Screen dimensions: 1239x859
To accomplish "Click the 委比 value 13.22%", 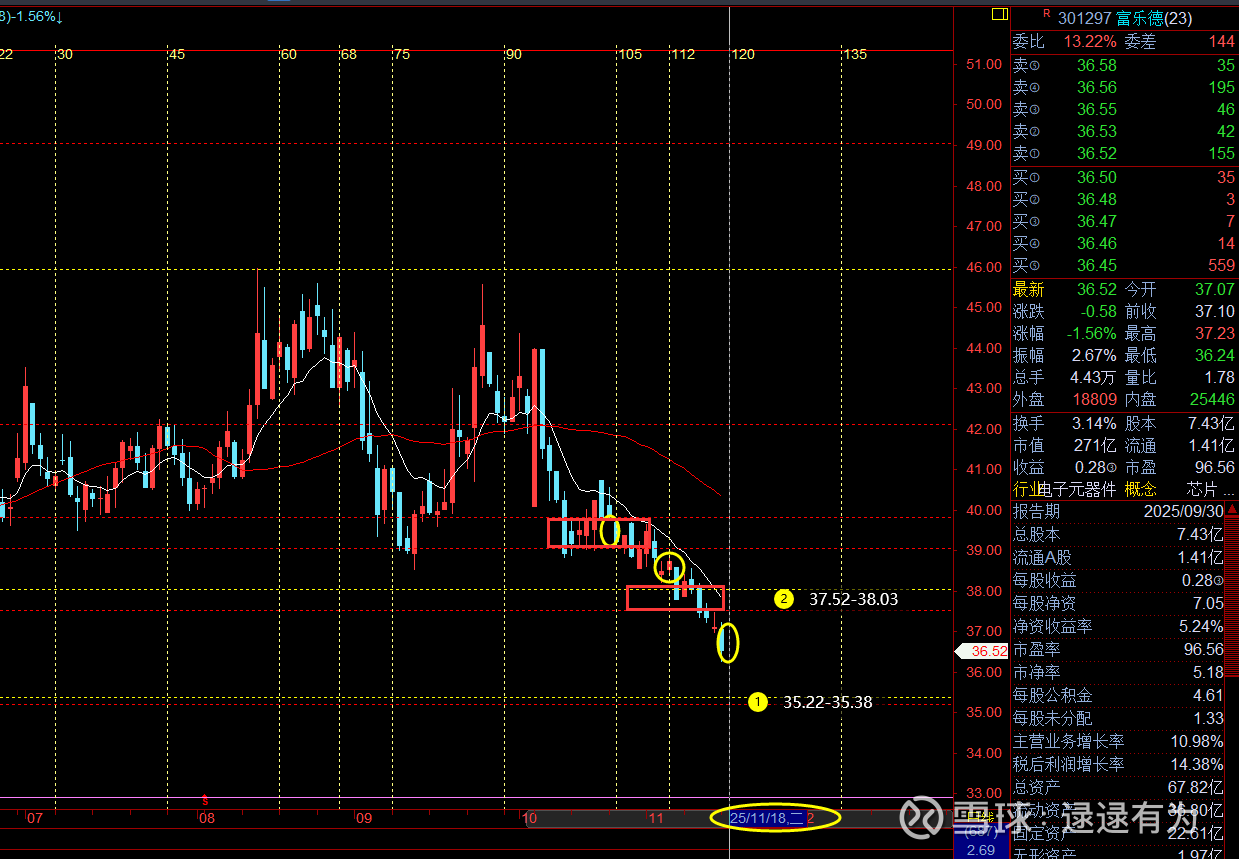I will click(1088, 41).
